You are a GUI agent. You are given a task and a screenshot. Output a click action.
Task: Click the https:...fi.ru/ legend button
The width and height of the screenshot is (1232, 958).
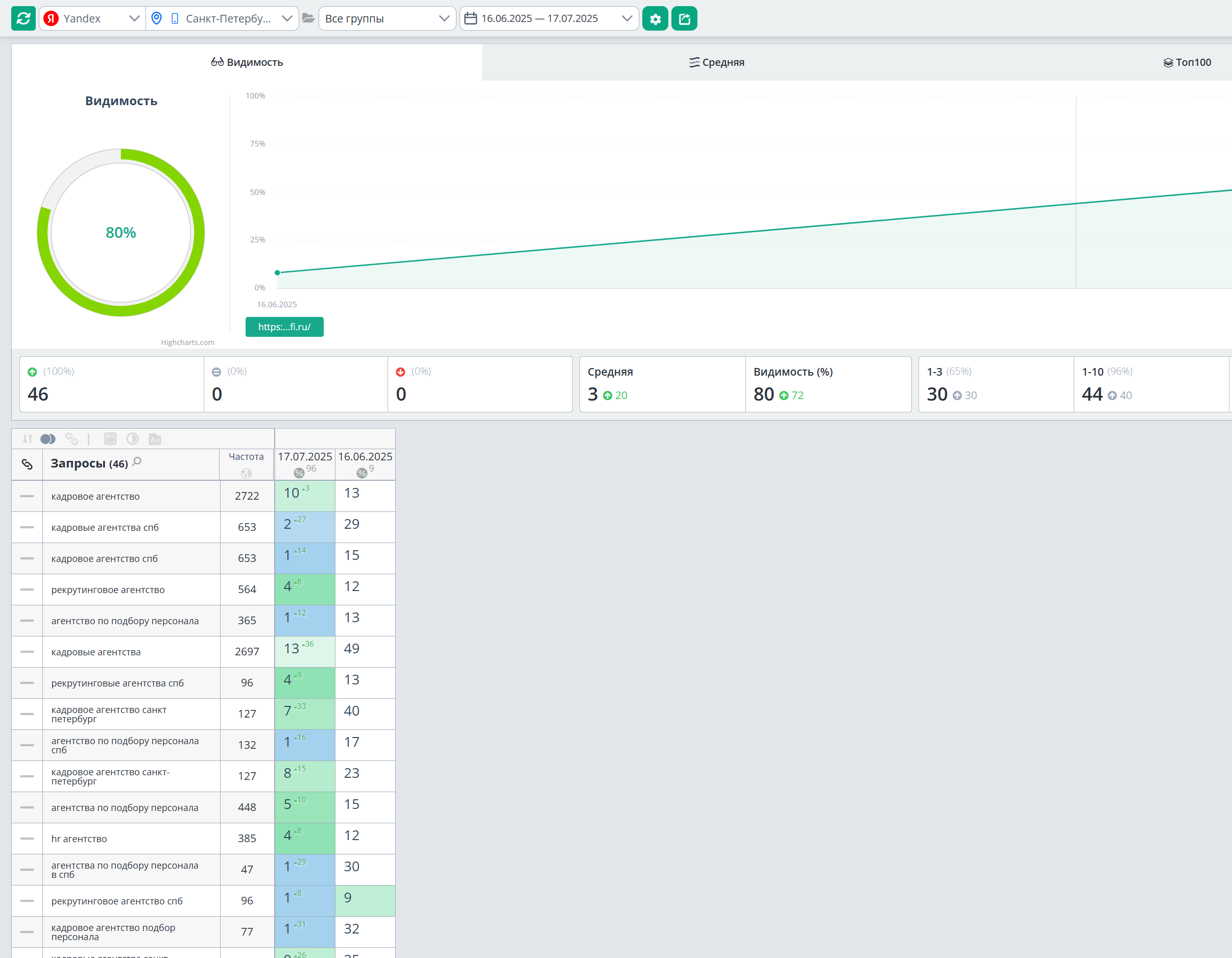click(x=284, y=327)
